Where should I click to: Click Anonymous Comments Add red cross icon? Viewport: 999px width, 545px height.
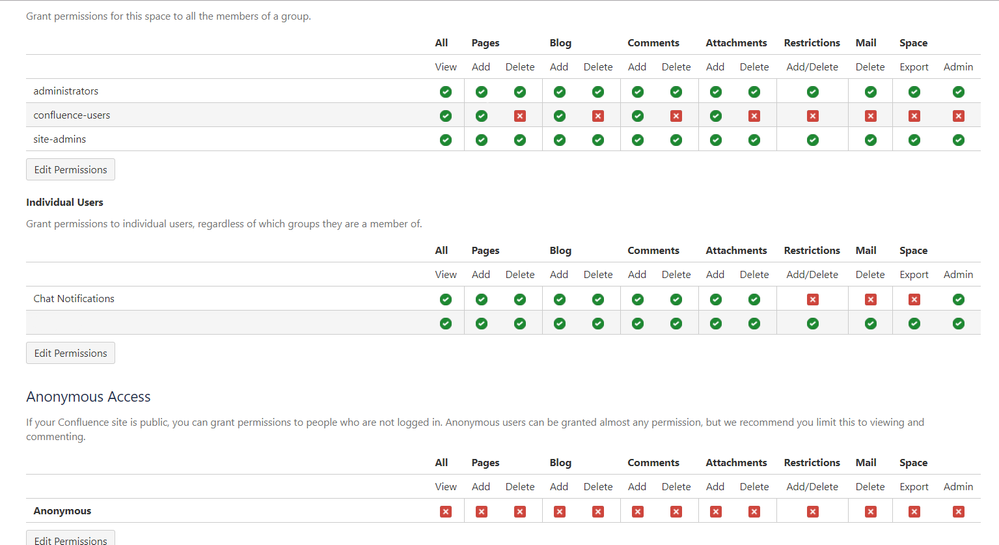pyautogui.click(x=637, y=511)
